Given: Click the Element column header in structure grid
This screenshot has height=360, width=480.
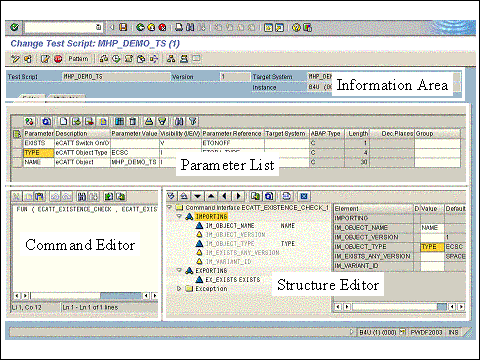Looking at the screenshot, I should pyautogui.click(x=373, y=209).
